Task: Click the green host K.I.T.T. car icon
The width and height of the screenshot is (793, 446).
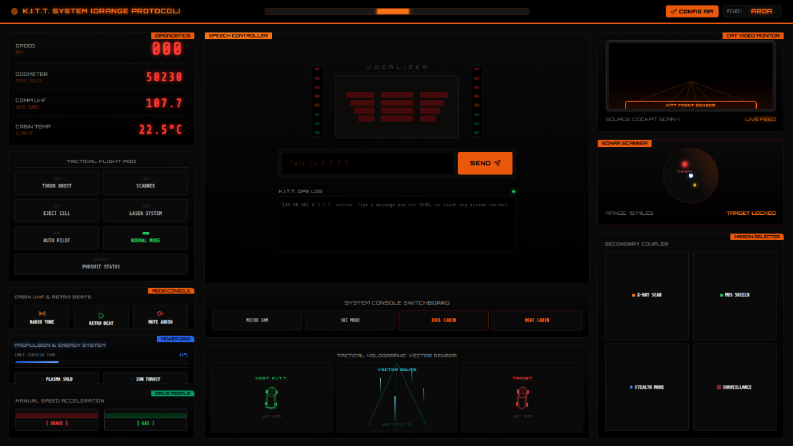Action: point(272,397)
